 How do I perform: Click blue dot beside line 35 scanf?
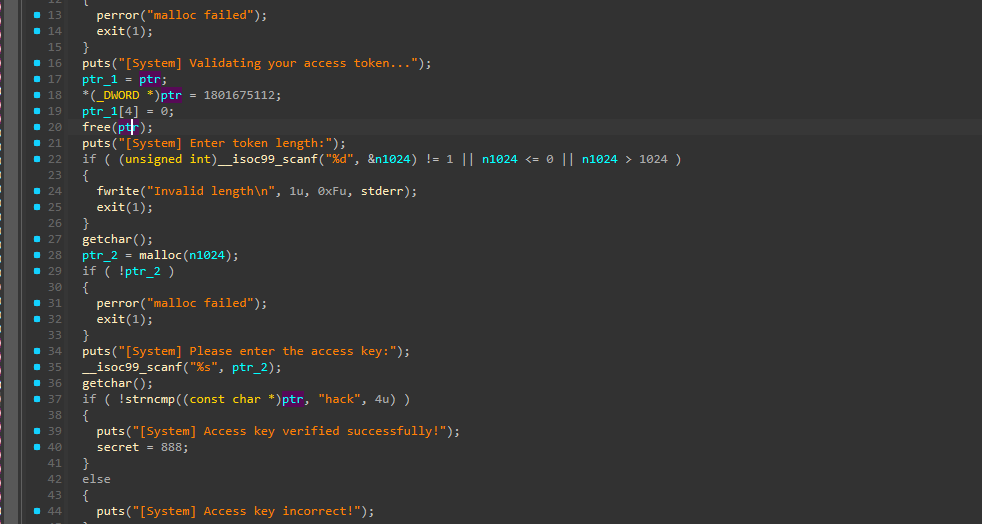click(38, 367)
